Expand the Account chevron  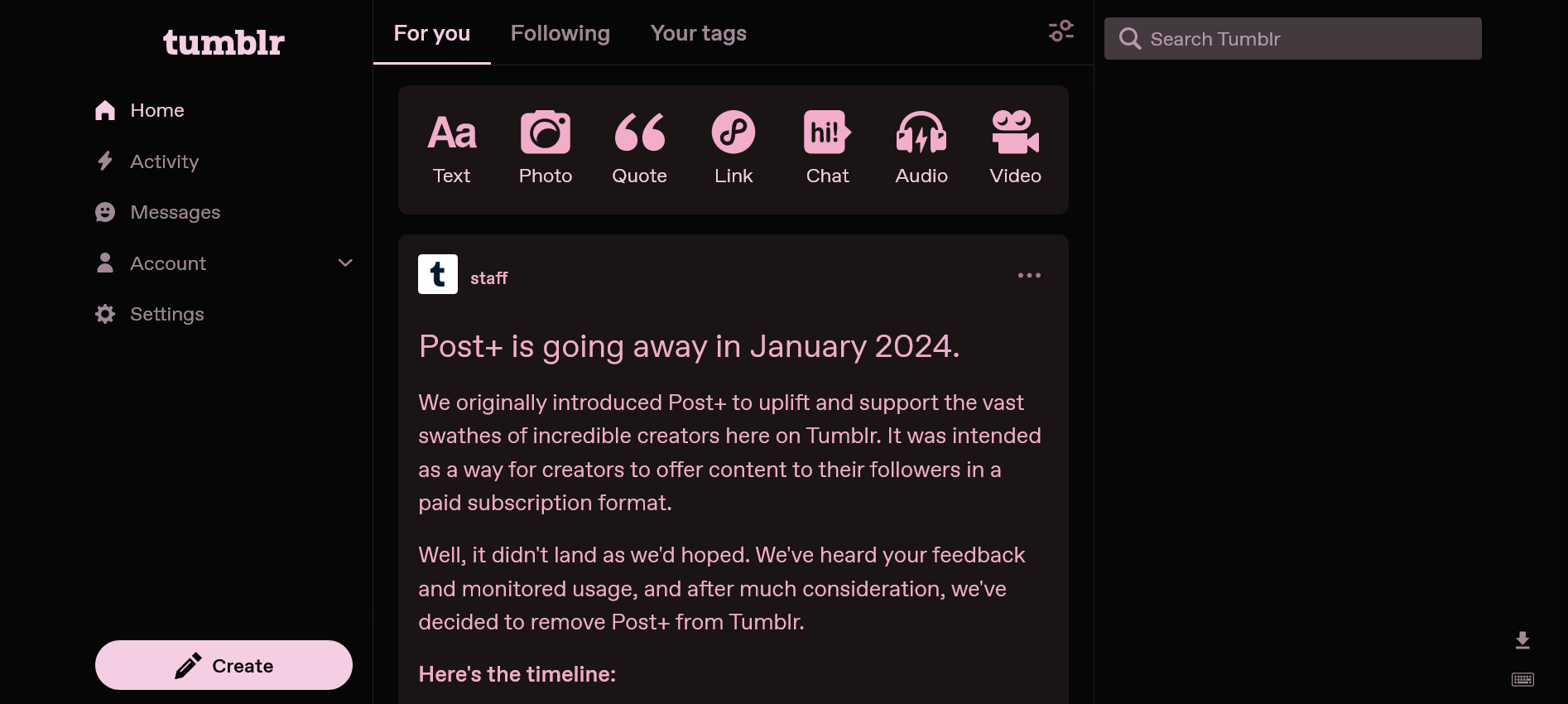(346, 263)
